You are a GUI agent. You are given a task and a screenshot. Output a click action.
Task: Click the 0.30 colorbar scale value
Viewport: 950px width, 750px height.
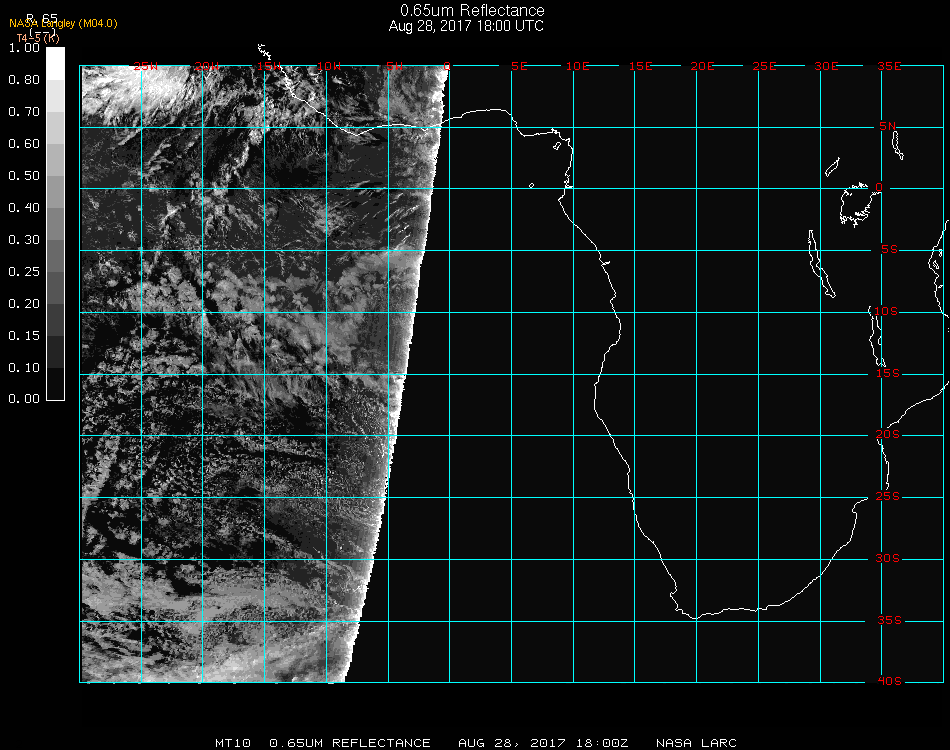click(24, 240)
